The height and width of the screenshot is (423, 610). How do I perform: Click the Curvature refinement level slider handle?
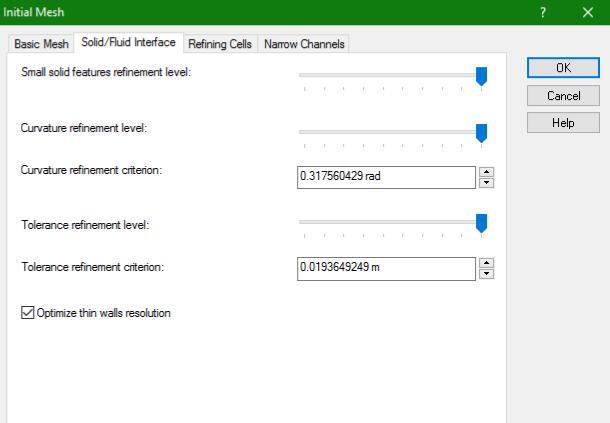(x=482, y=133)
